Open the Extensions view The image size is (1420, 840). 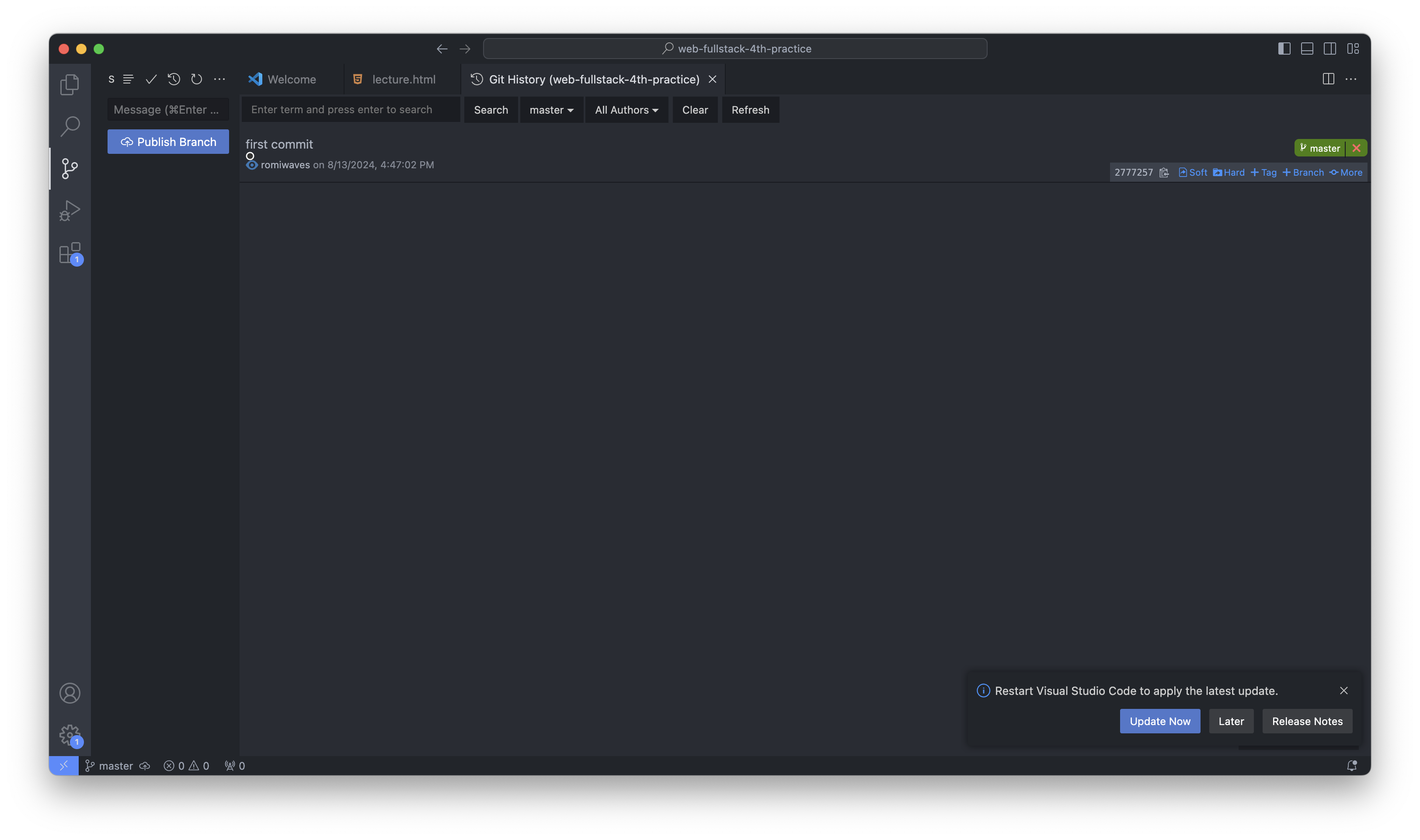70,253
